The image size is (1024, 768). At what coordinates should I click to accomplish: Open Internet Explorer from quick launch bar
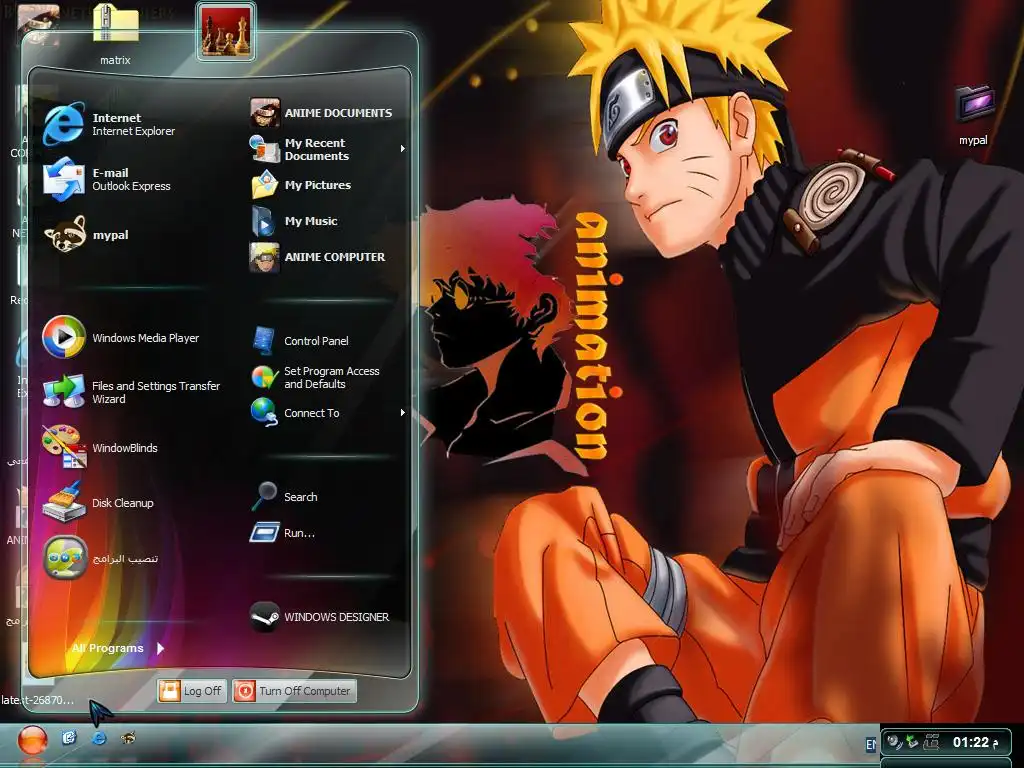tap(99, 738)
